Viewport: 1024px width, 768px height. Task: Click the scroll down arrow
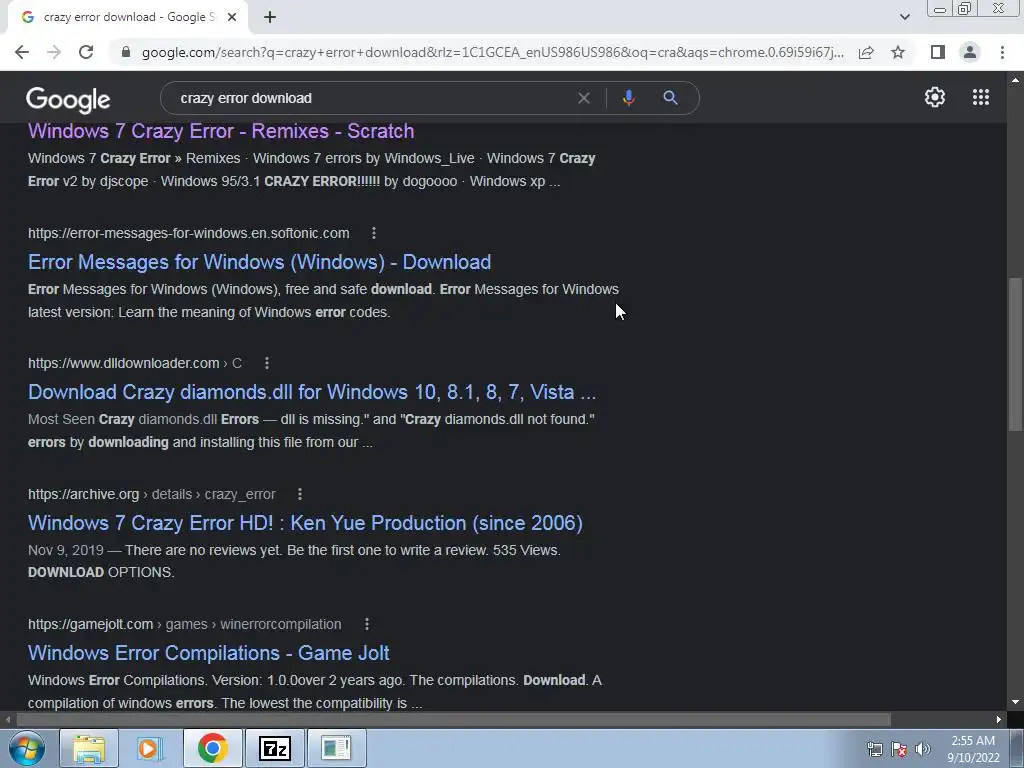click(1015, 702)
